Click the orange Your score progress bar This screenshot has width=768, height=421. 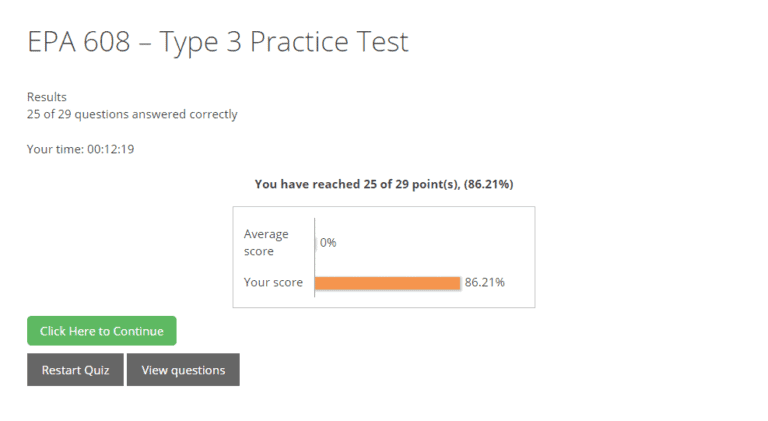pyautogui.click(x=387, y=283)
